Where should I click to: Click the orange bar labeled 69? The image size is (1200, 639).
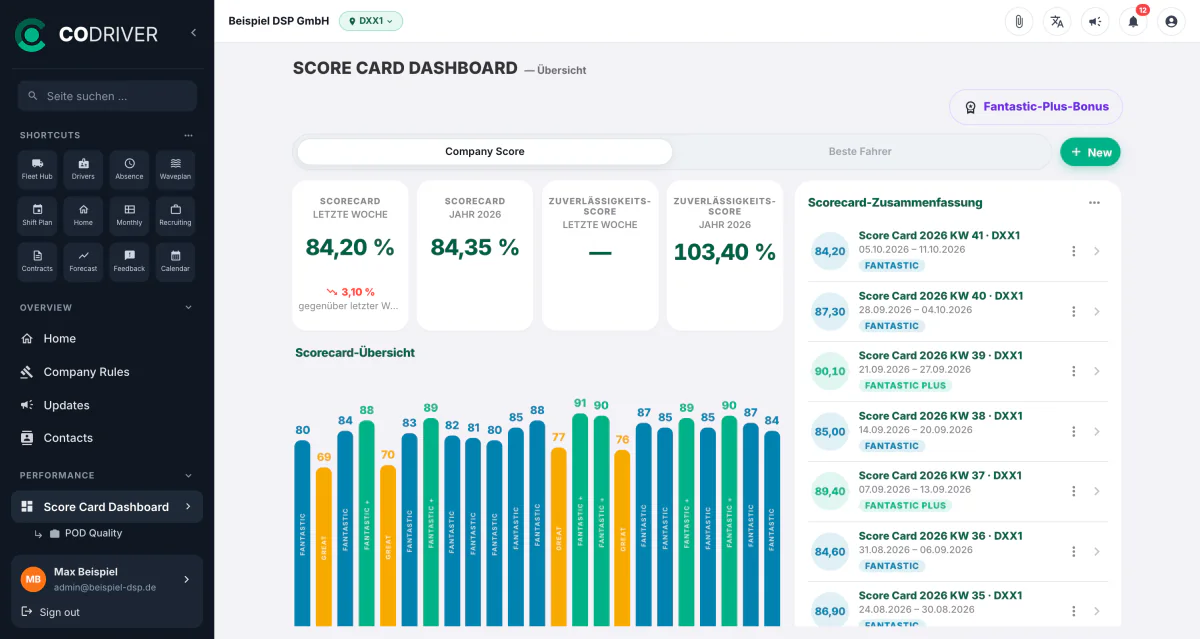coord(323,546)
